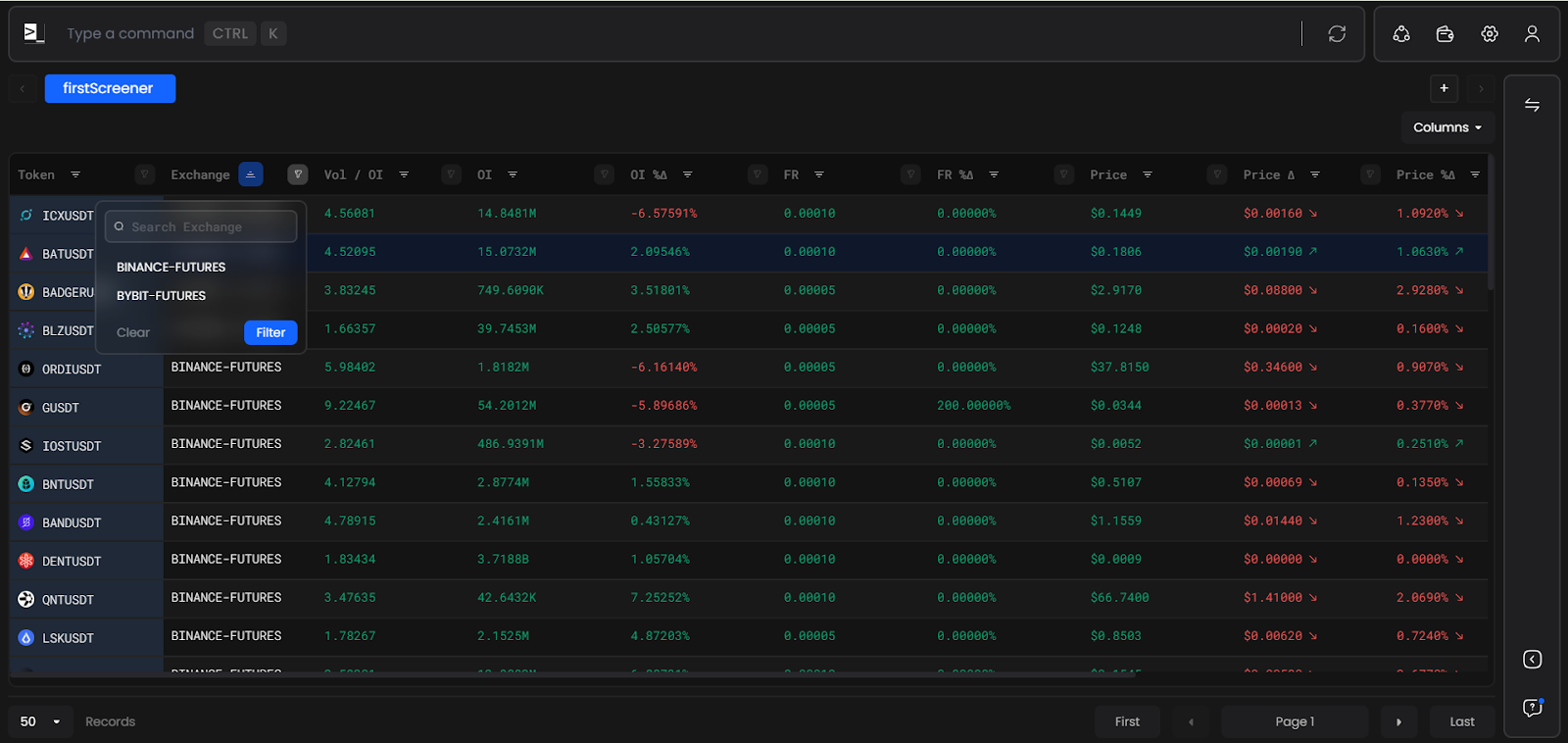This screenshot has width=1568, height=743.
Task: Click the GUSDT token row
Action: (x=749, y=407)
